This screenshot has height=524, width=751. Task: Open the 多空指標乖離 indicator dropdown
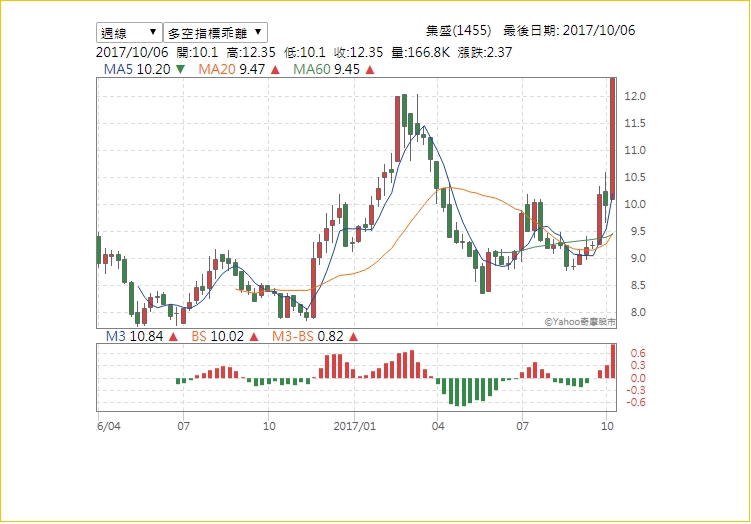click(x=215, y=33)
